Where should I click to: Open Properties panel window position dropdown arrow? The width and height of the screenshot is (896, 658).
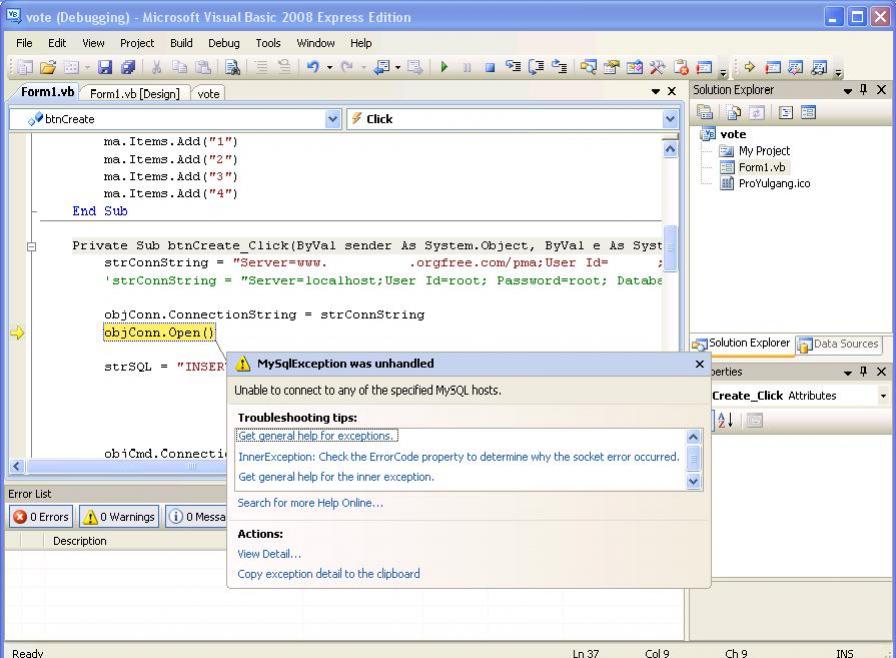(x=847, y=372)
